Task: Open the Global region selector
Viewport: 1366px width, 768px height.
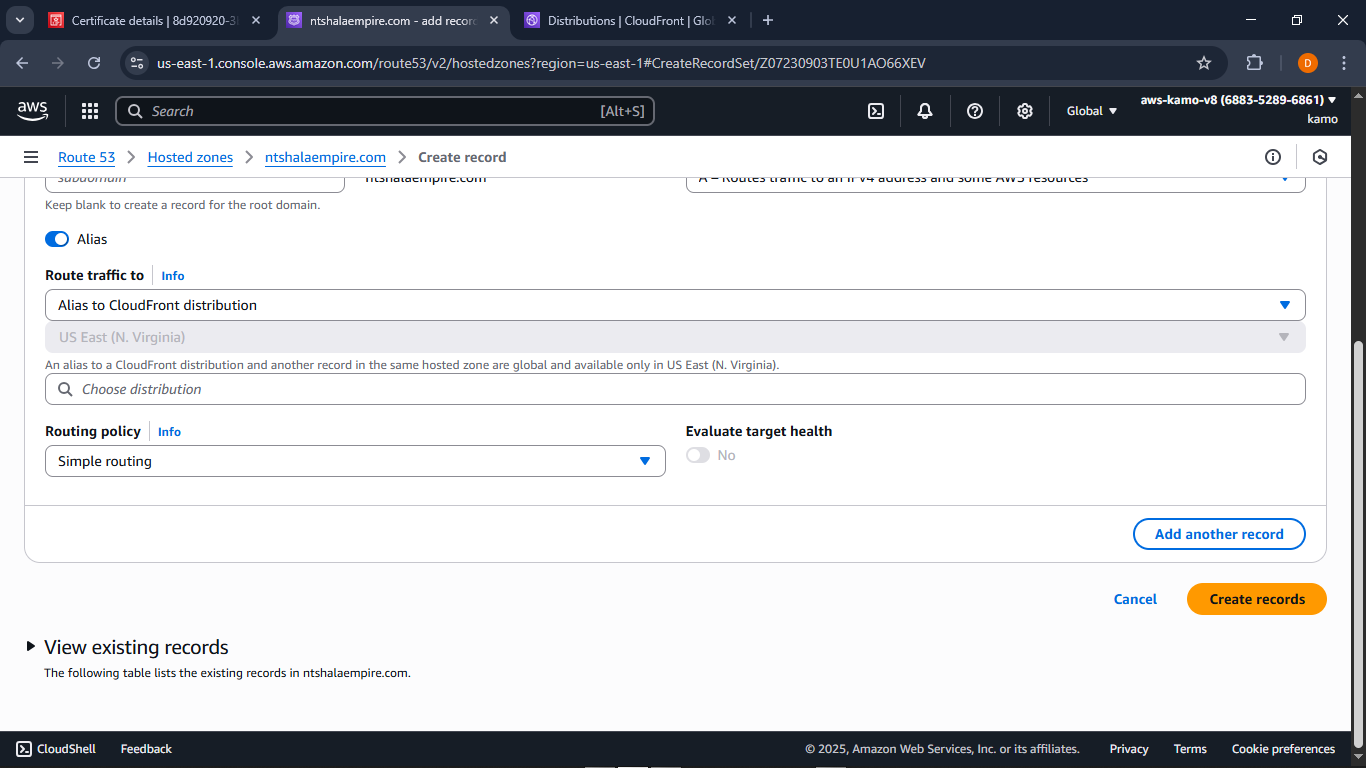Action: 1090,111
